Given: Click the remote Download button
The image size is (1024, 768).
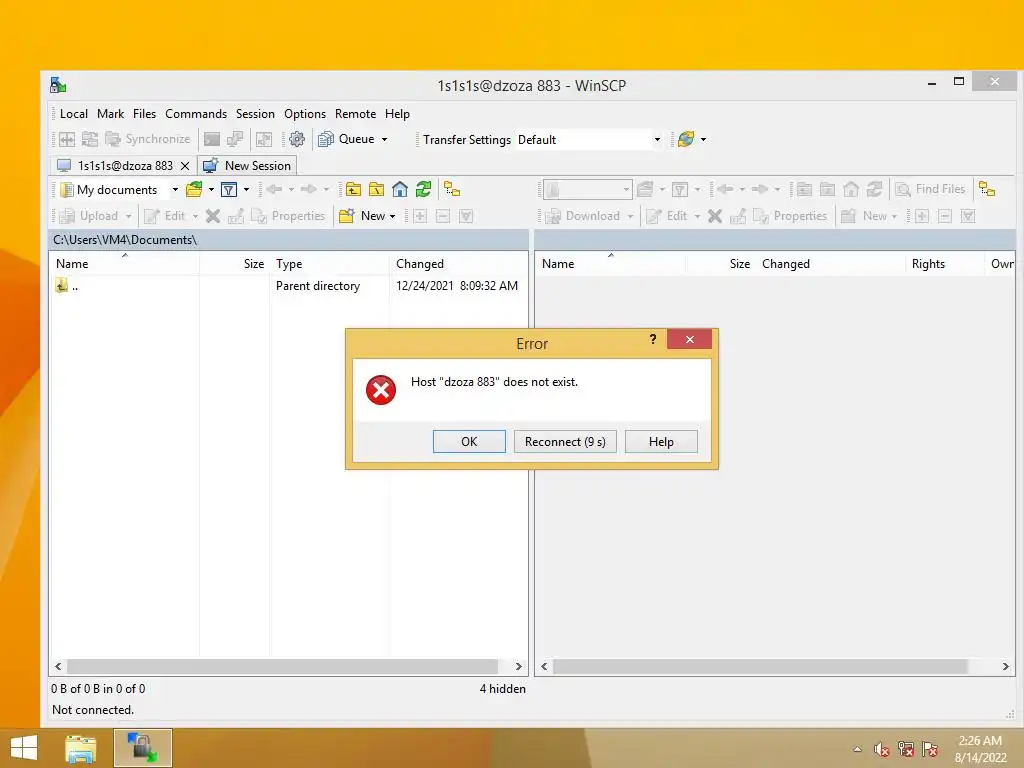Looking at the screenshot, I should coord(583,216).
